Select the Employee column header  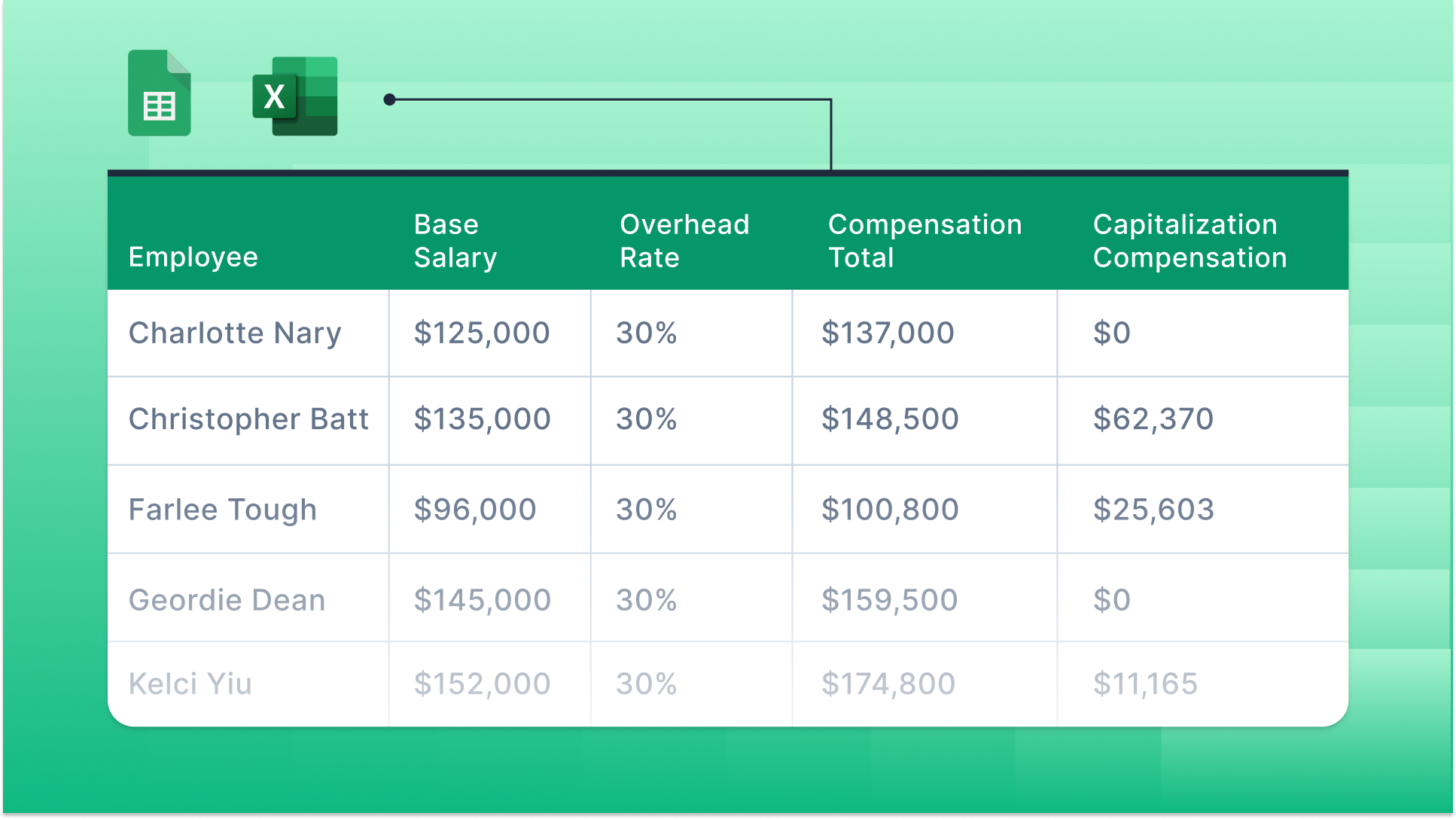193,257
